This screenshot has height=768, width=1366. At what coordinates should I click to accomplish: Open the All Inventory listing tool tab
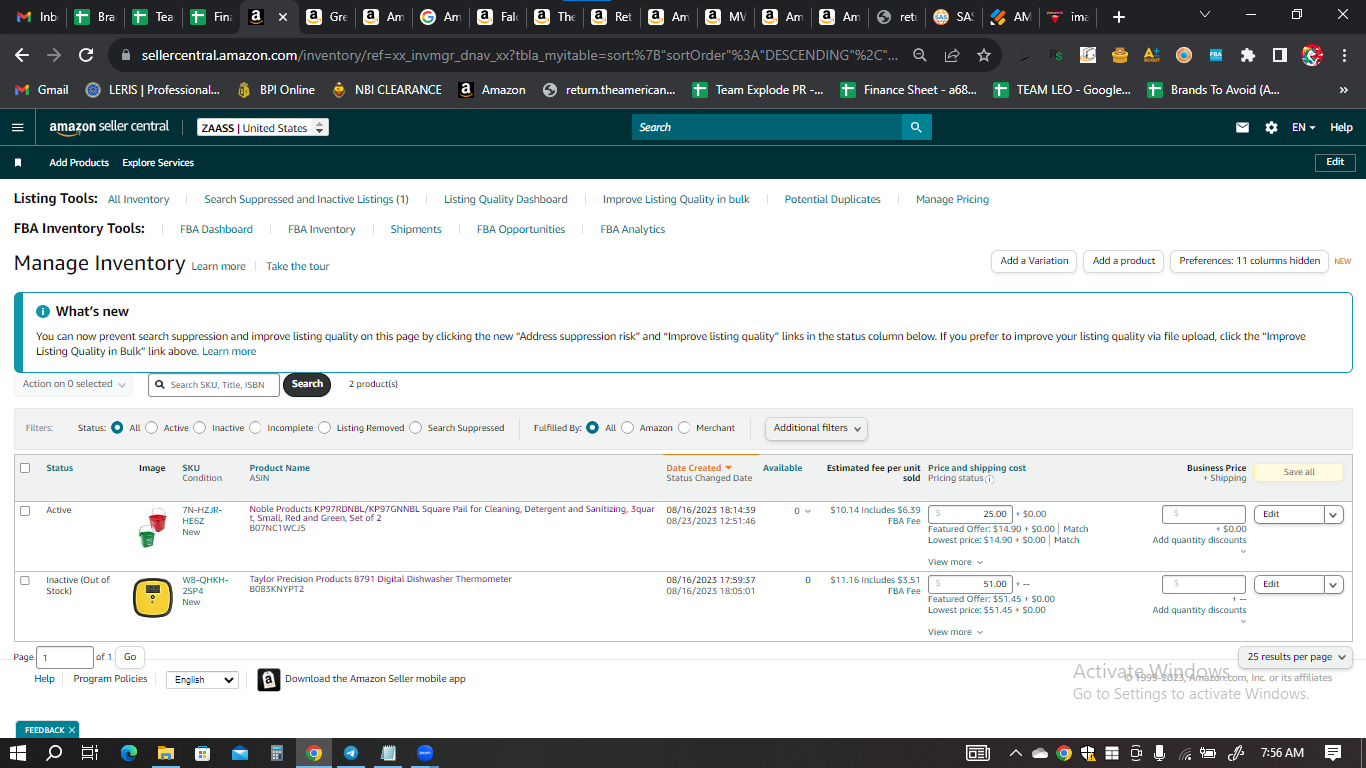[x=139, y=199]
